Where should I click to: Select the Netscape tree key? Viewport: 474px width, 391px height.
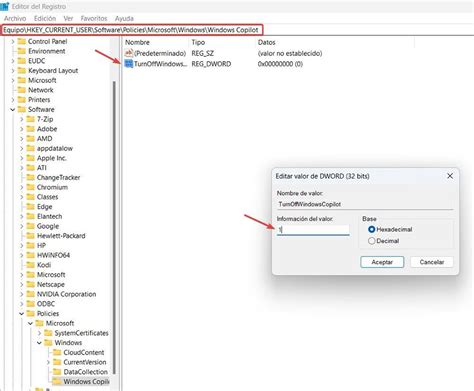pyautogui.click(x=51, y=284)
